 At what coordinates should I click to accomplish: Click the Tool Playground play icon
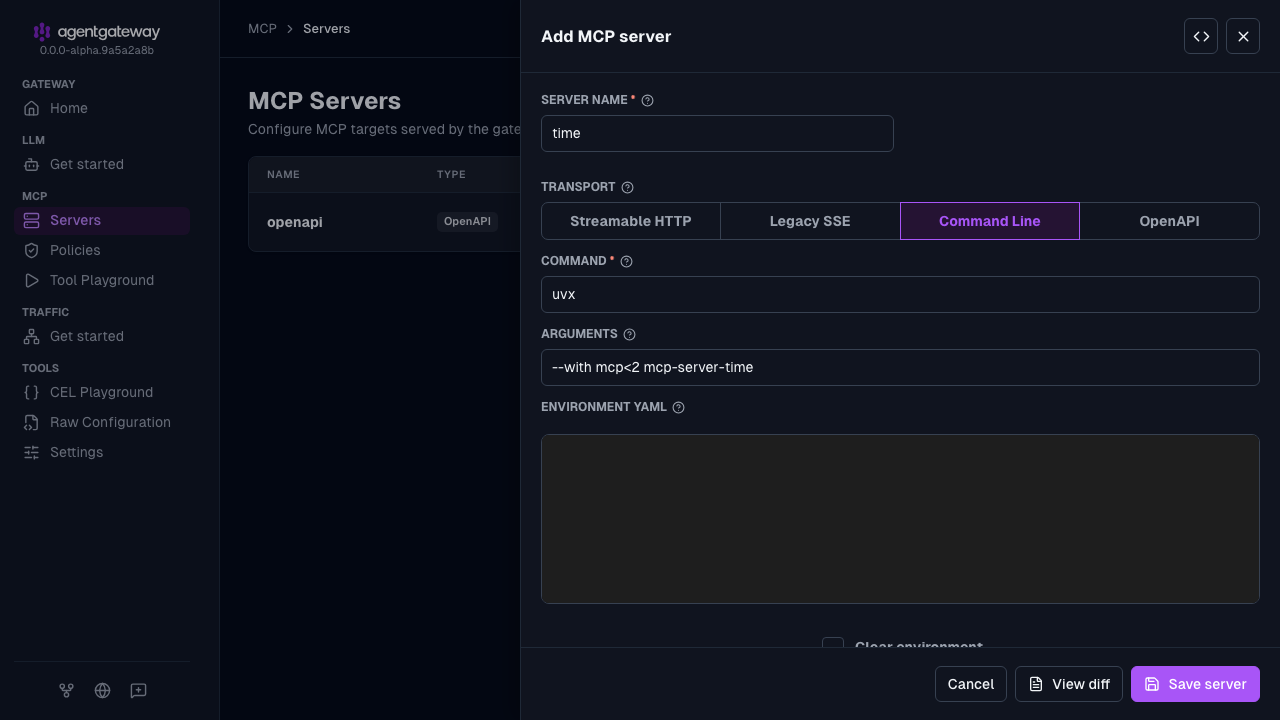[x=32, y=280]
